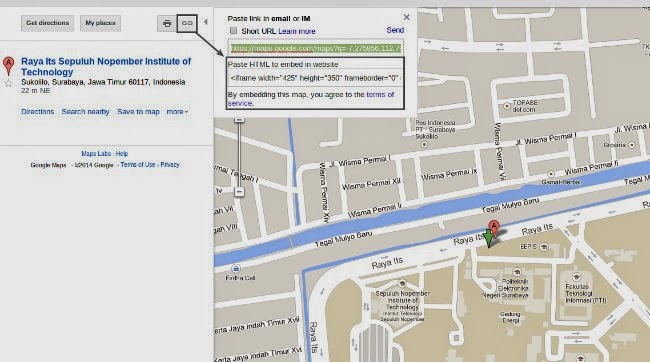Open the My places tab
This screenshot has width=650, height=362.
(100, 23)
